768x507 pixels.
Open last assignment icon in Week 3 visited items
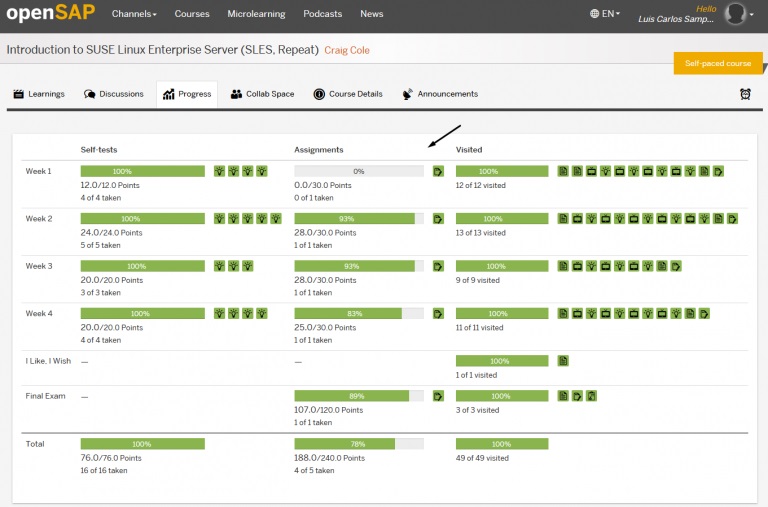point(676,266)
